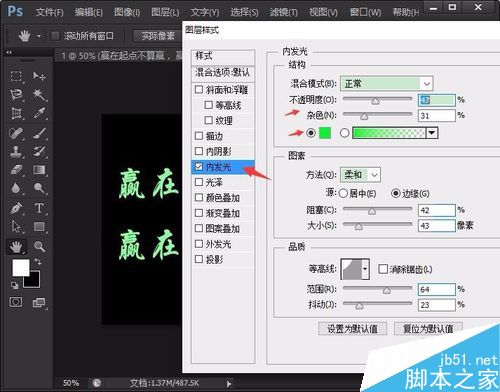Select the Magic Wand tool
Image resolution: width=500 pixels, height=392 pixels.
(39, 95)
